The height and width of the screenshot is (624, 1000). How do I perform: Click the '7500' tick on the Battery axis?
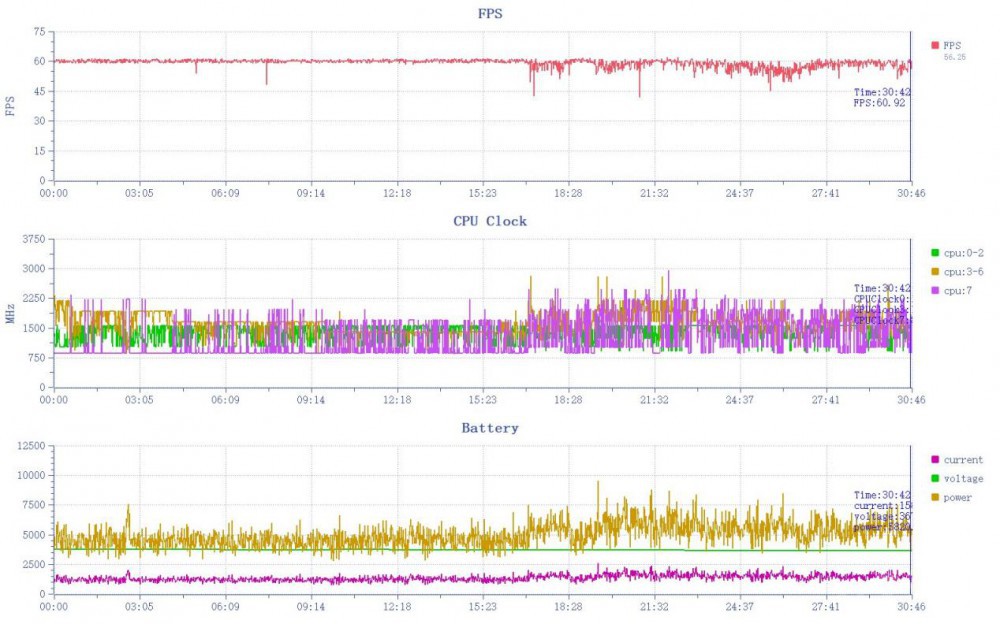[x=34, y=505]
